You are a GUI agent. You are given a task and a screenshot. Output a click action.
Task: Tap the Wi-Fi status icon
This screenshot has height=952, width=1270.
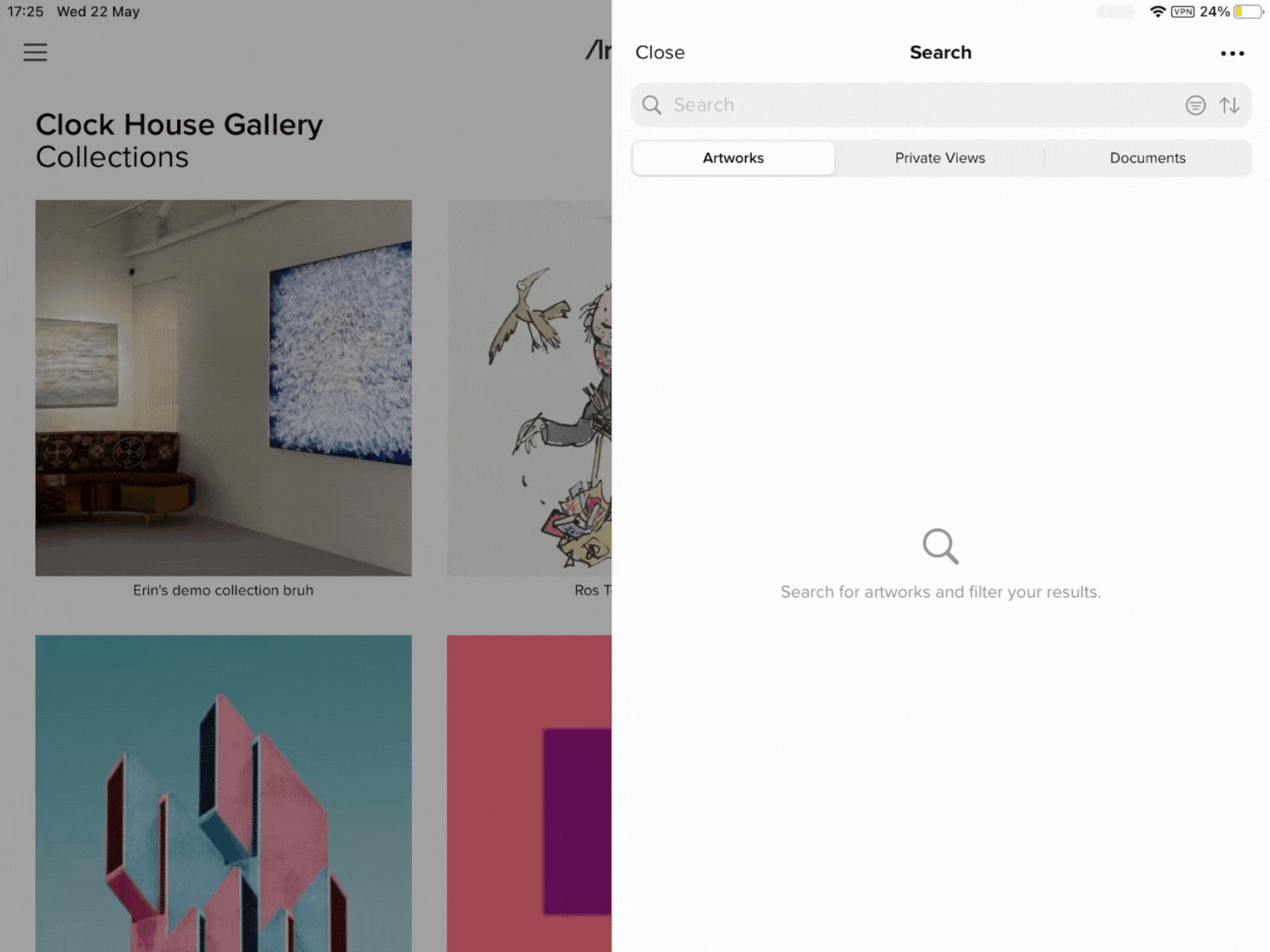pos(1158,12)
